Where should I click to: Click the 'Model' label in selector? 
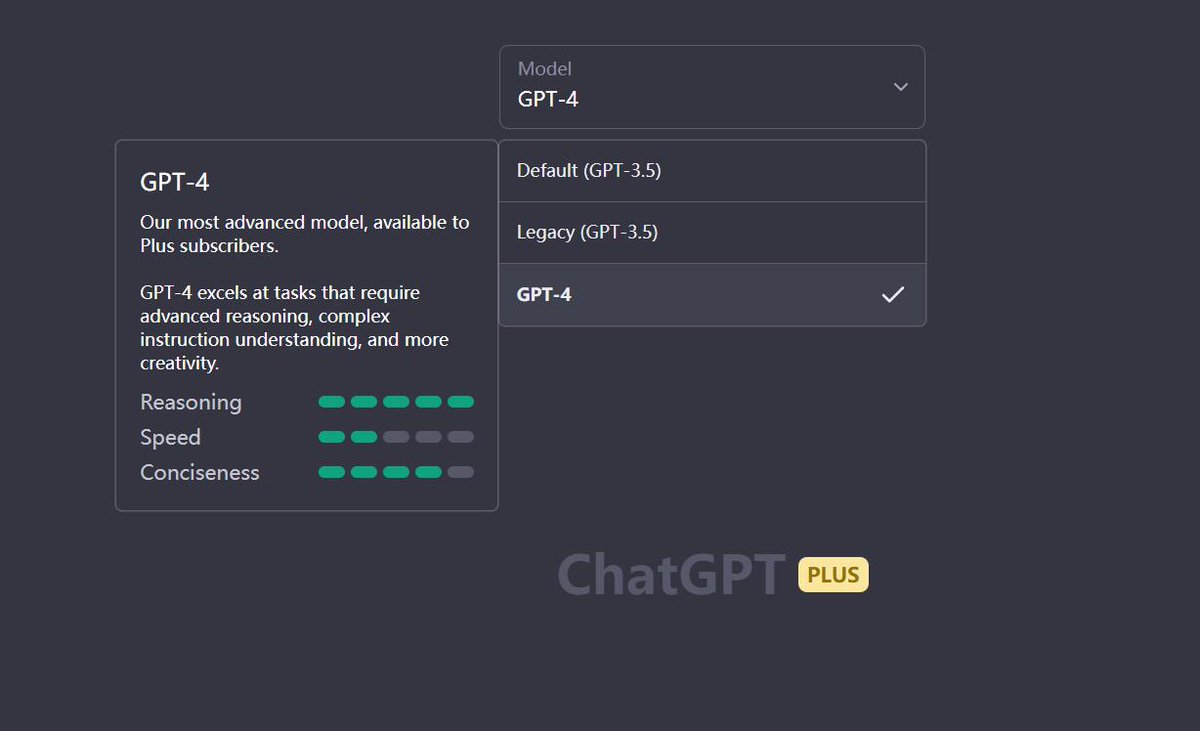tap(545, 69)
